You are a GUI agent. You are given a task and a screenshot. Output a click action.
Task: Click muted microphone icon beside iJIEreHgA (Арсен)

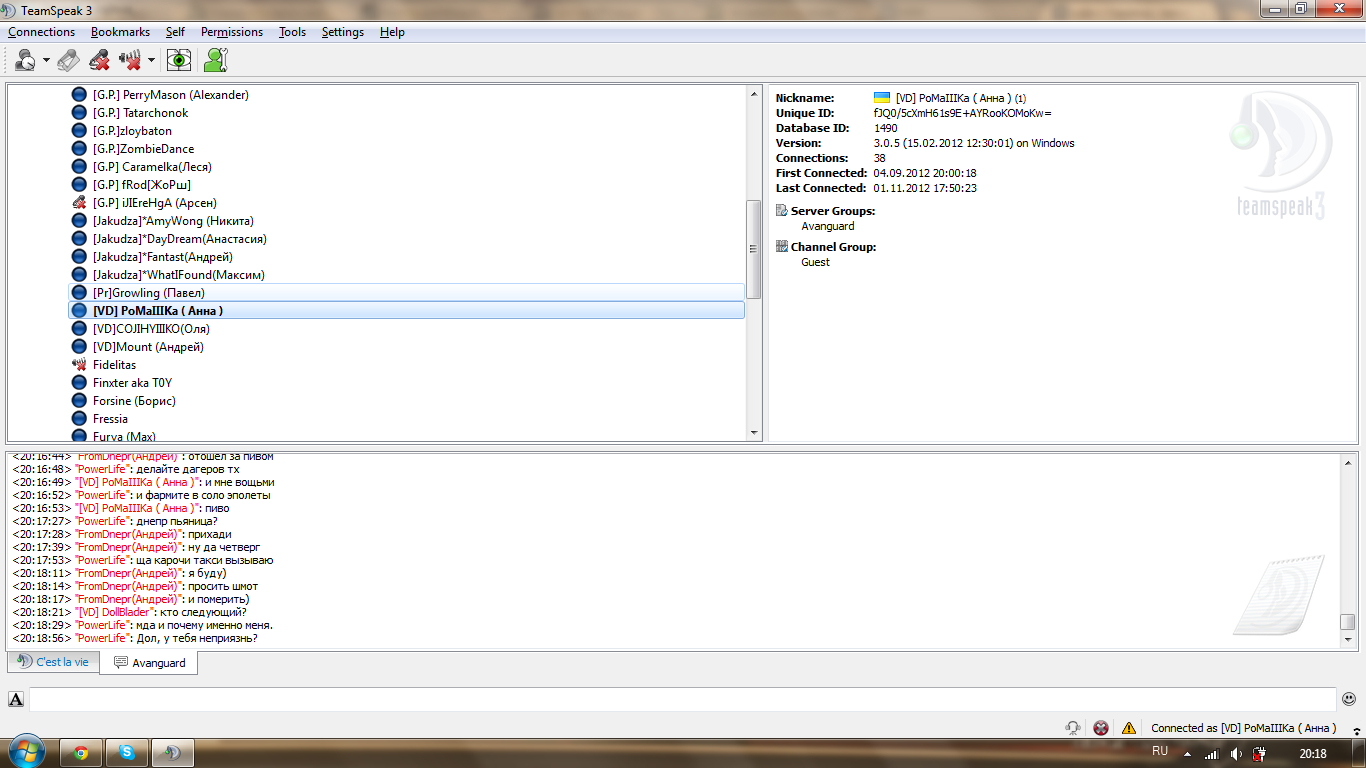coord(80,203)
